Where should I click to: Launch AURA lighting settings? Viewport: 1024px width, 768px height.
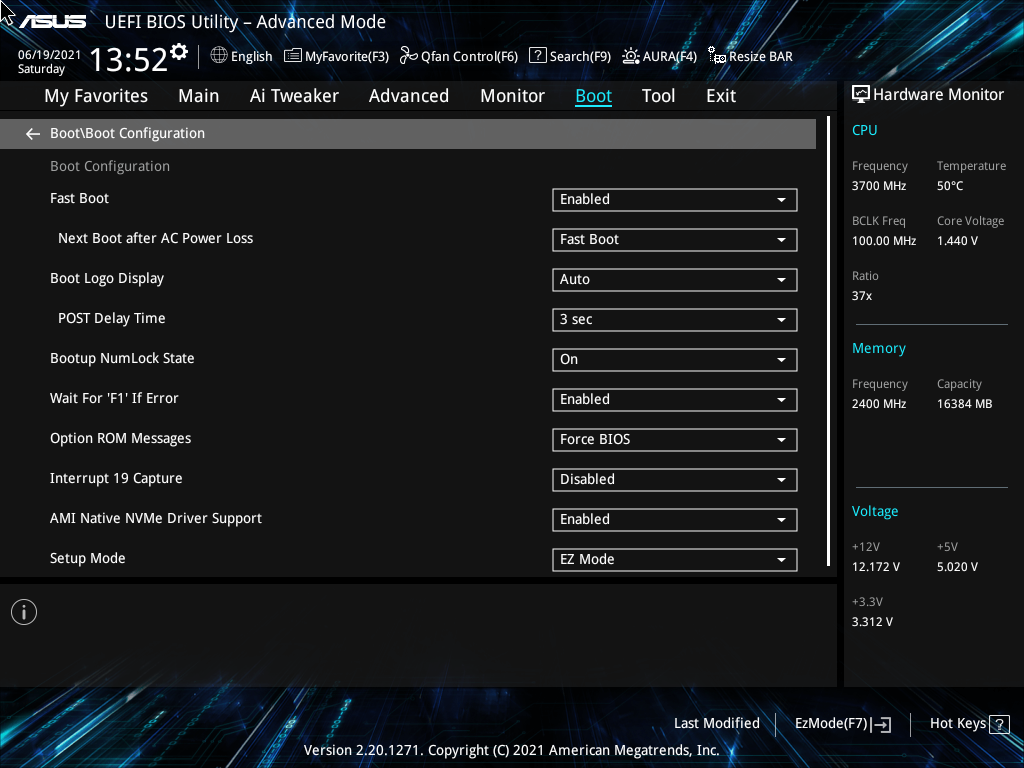(x=659, y=56)
